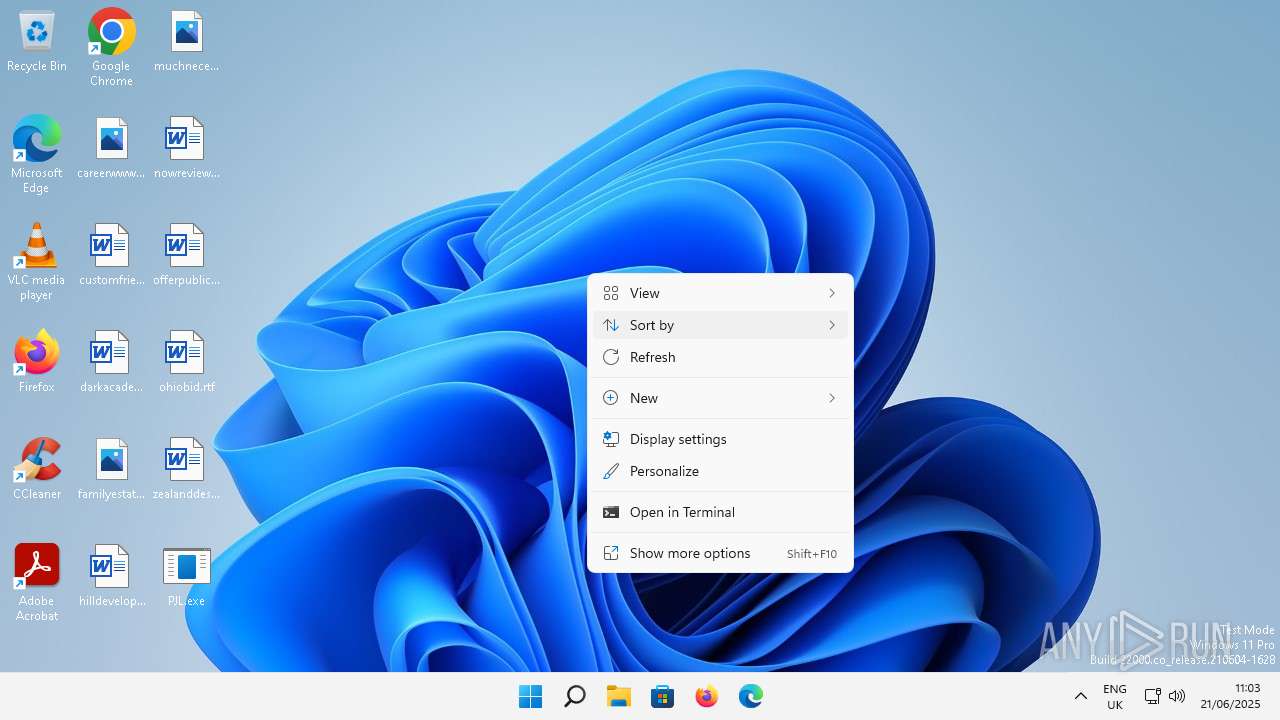Select the hilldevelop Word document icon
Viewport: 1280px width, 720px height.
111,576
